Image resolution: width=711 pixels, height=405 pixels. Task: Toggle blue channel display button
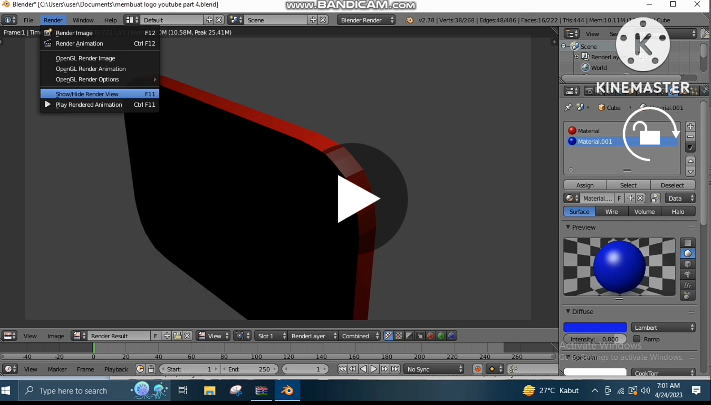(x=452, y=336)
